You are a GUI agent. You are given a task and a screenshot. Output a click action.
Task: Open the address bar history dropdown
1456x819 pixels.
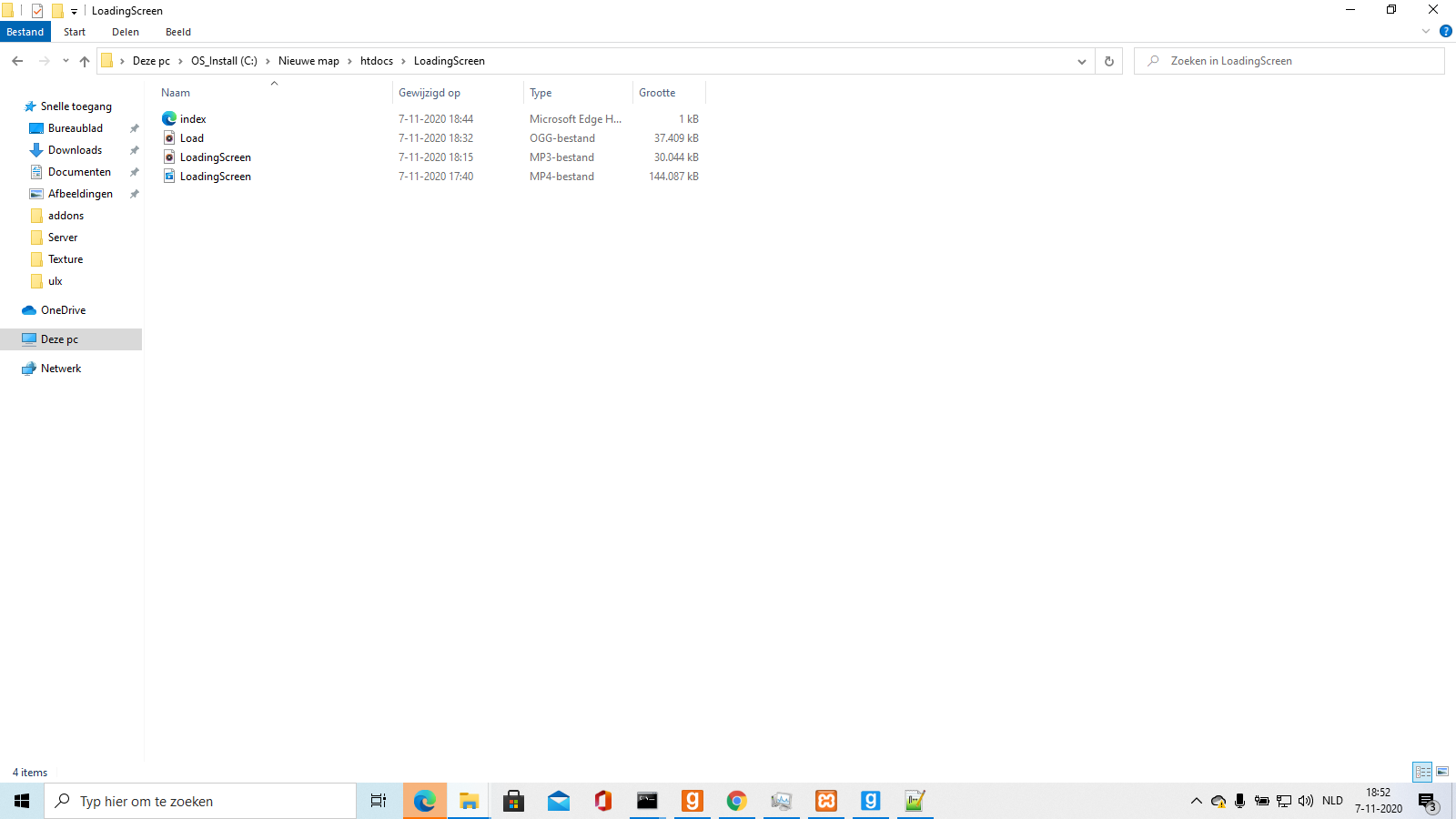(x=1082, y=61)
